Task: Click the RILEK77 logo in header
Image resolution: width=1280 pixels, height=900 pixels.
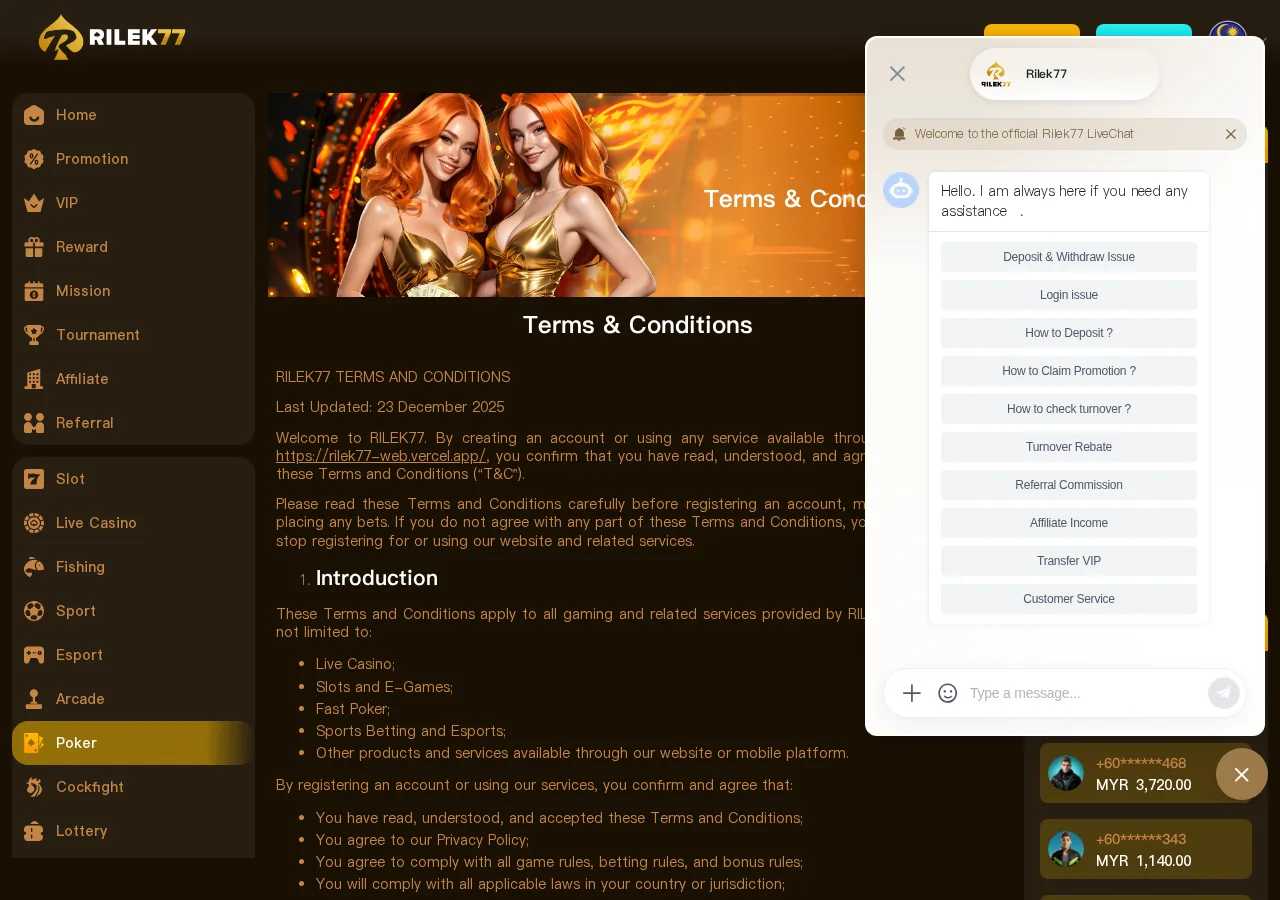Action: [x=112, y=37]
